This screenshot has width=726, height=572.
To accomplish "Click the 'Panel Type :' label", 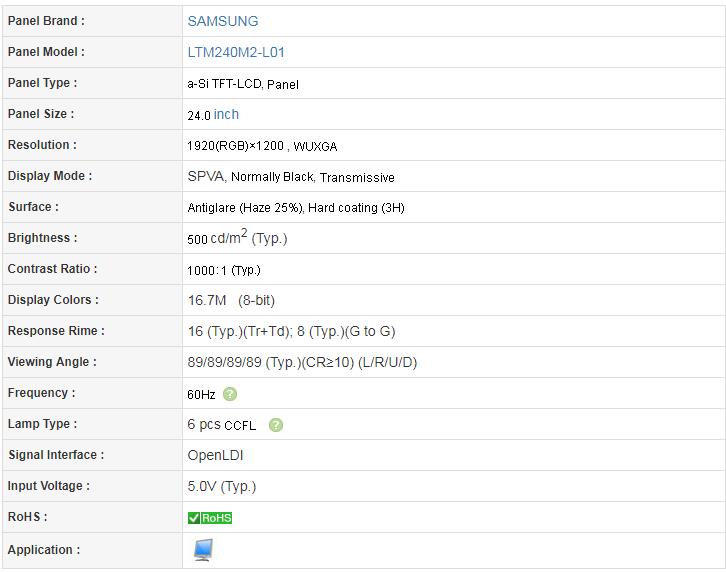I will [x=43, y=83].
